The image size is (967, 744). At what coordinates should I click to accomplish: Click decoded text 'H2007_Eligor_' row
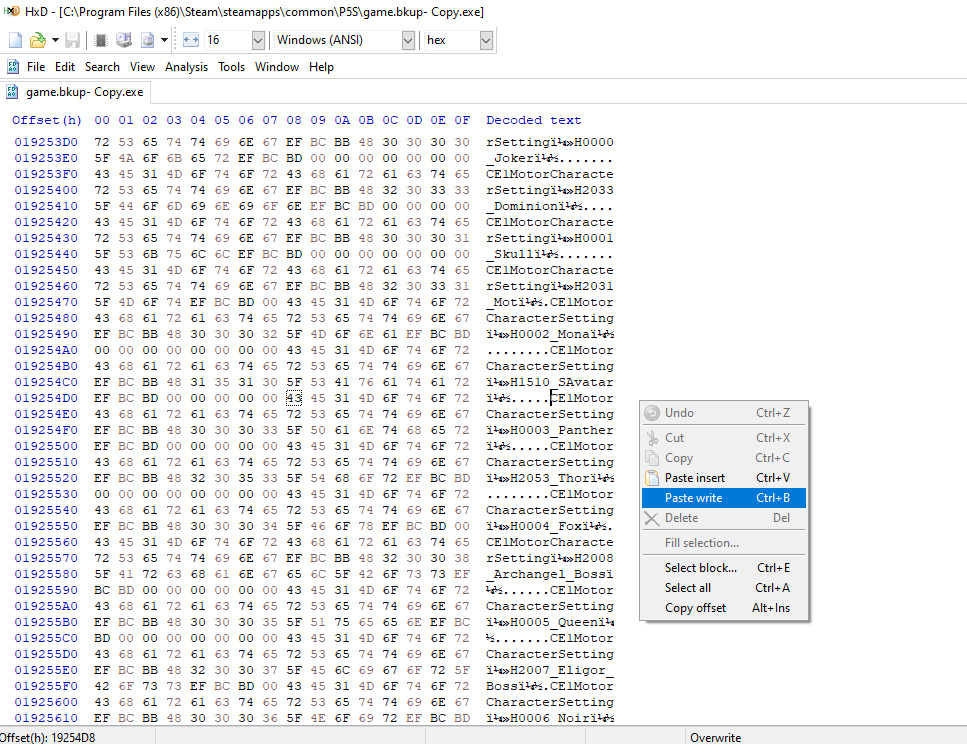[x=549, y=671]
